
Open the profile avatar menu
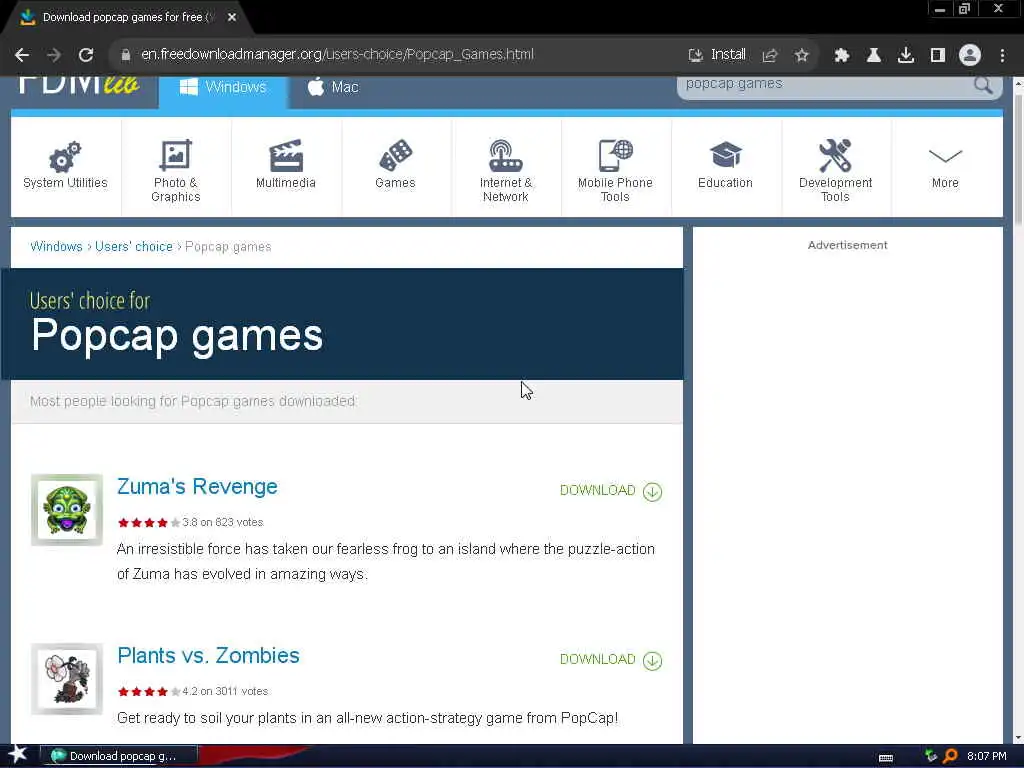970,56
